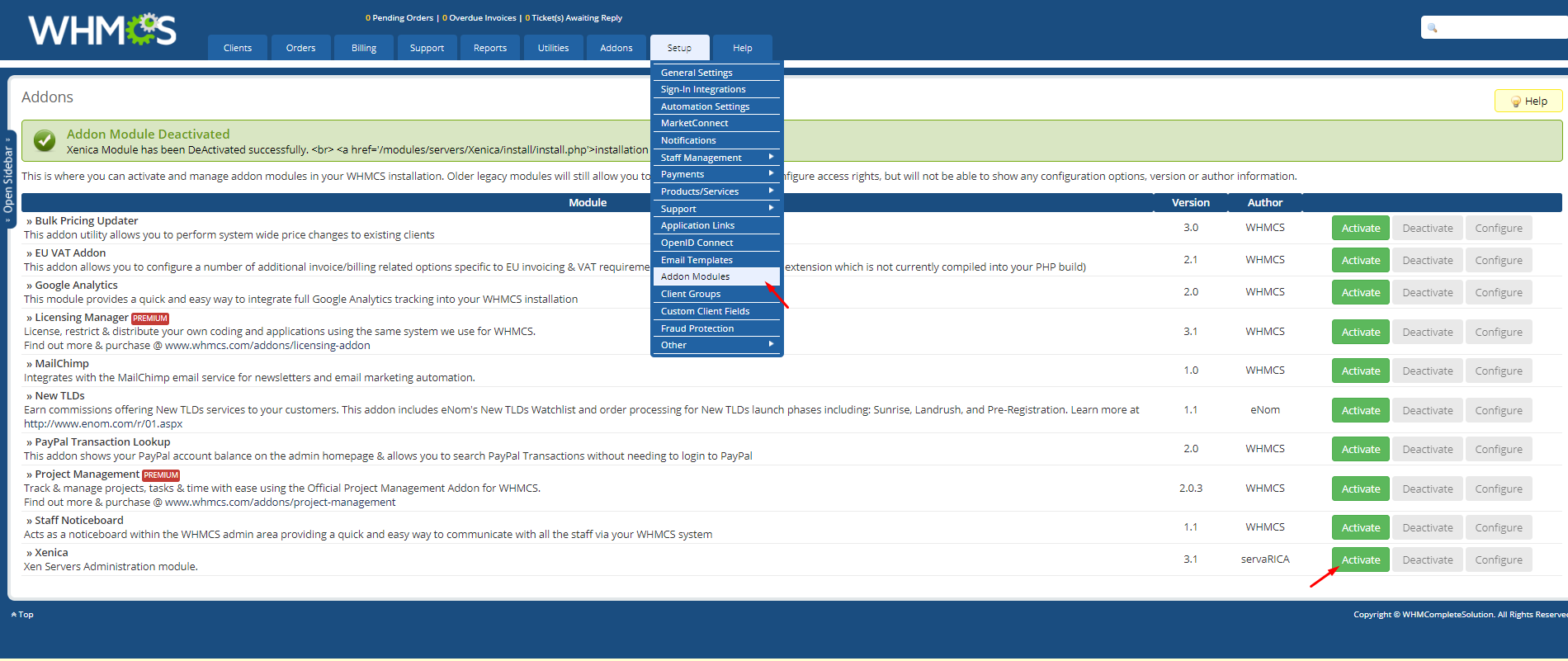Click the PREMIUM badge next to Project Management
Screen dimensions: 1568x661
click(161, 475)
